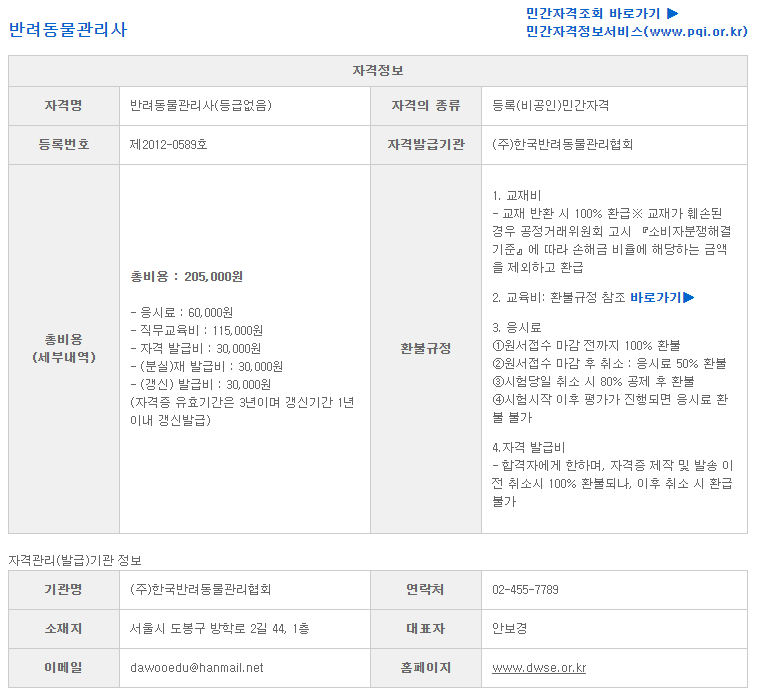Click the arrow icon beside 민간자격조회 바로가기
This screenshot has height=698, width=758.
click(673, 13)
